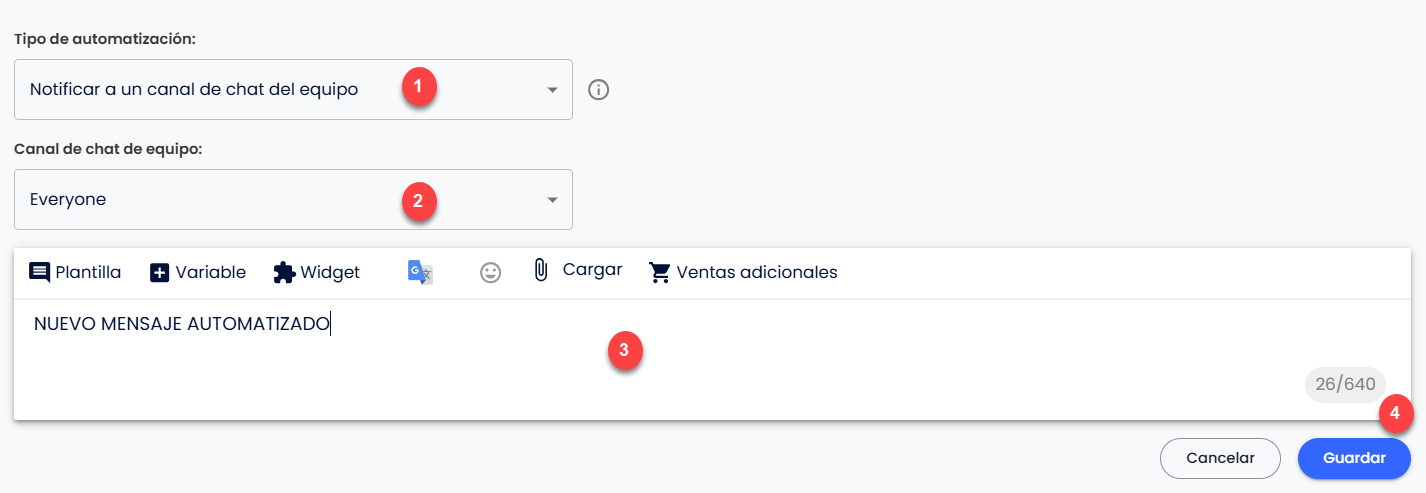Screen dimensions: 1426x493
Task: Click the Cancelar button
Action: tap(1220, 458)
